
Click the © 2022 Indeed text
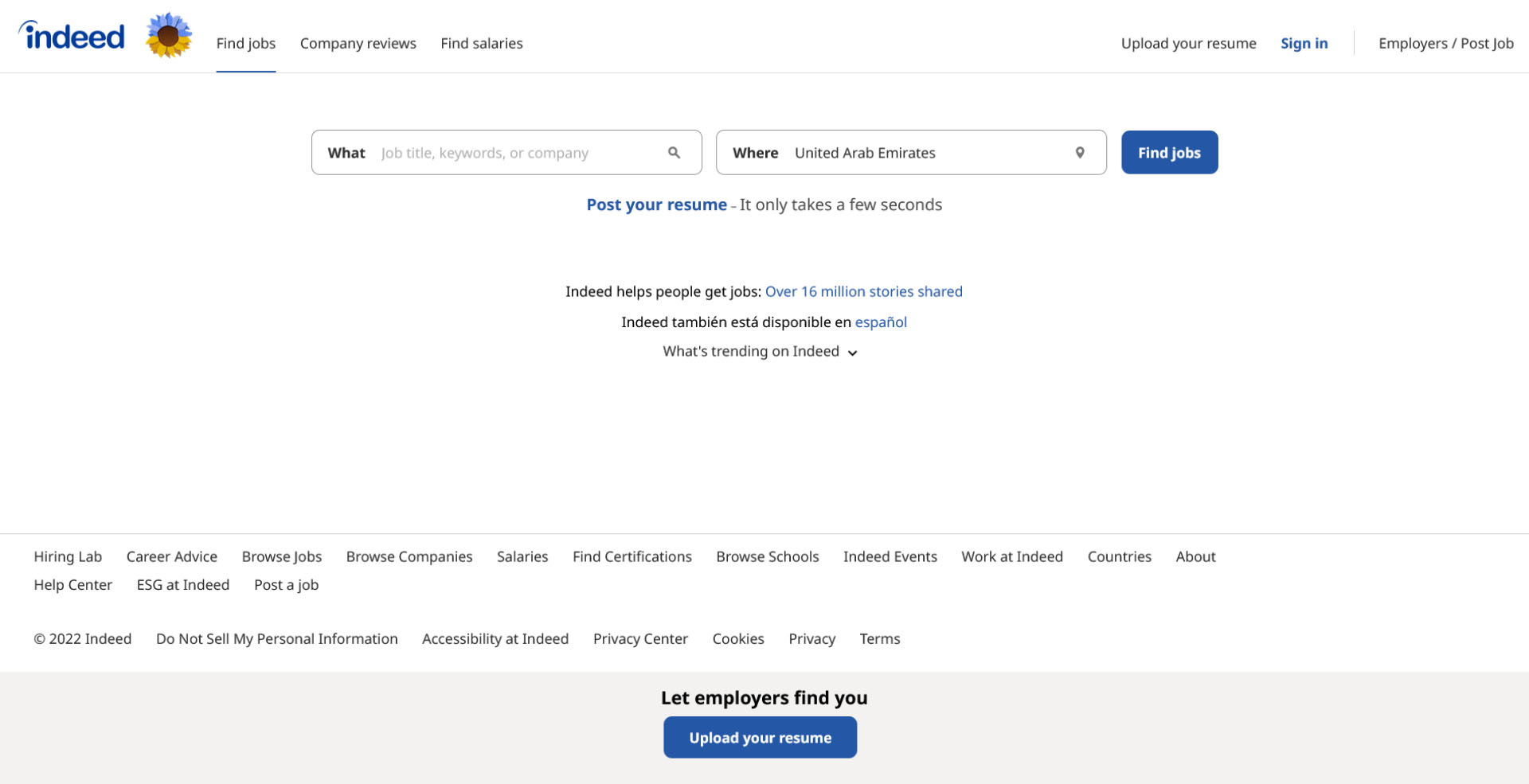tap(83, 638)
